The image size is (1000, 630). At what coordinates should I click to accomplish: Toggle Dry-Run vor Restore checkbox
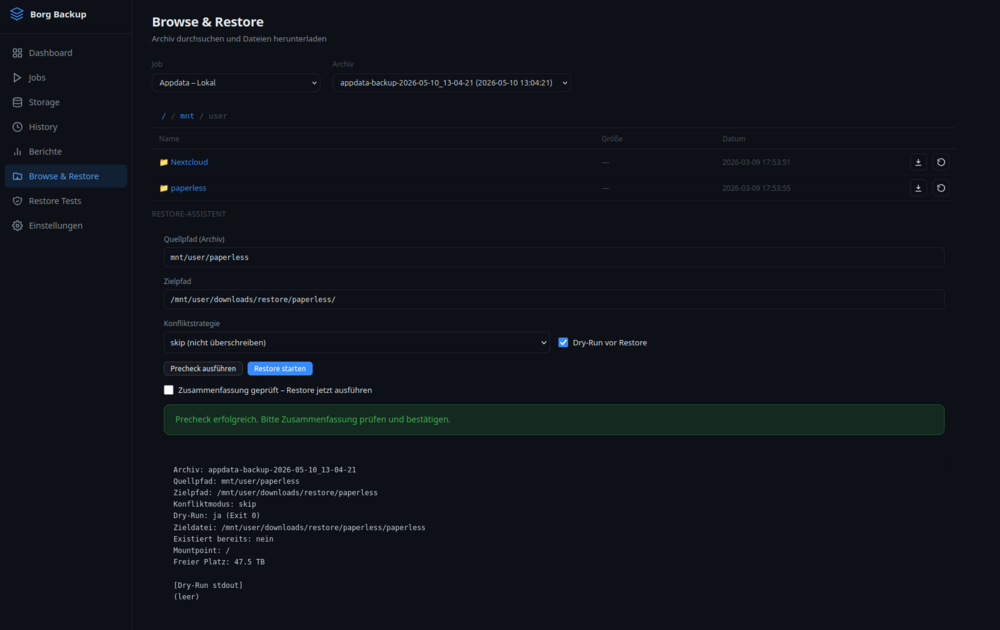tap(563, 342)
